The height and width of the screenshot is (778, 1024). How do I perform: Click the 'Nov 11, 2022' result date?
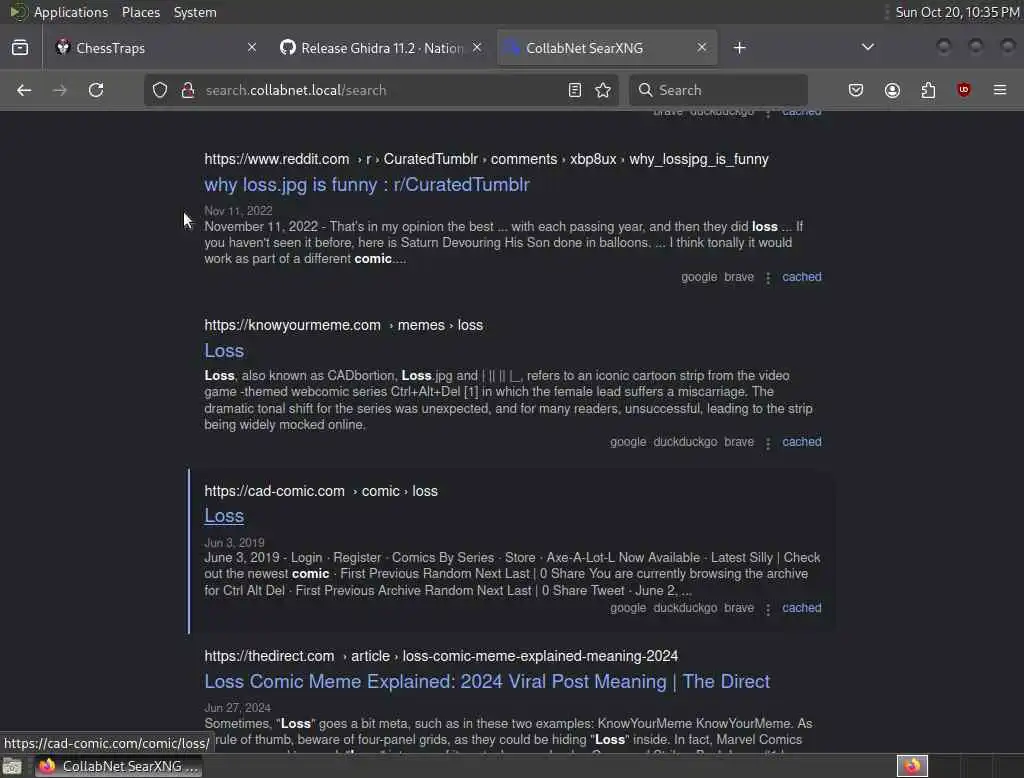click(238, 211)
